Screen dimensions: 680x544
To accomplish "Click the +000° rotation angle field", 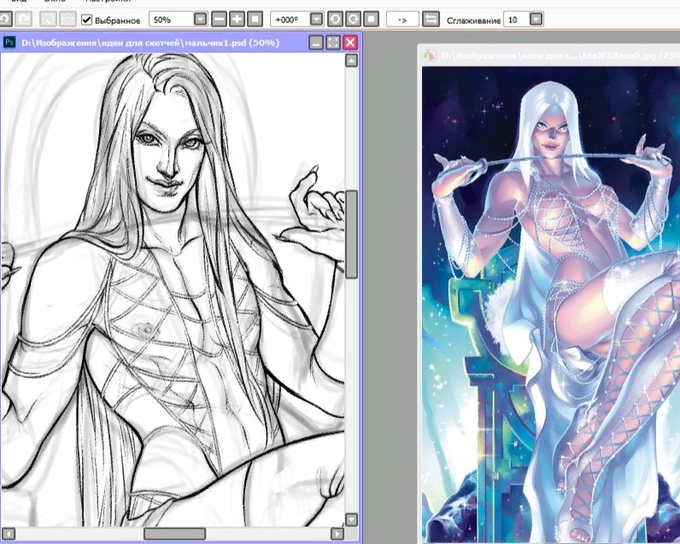I will point(291,20).
